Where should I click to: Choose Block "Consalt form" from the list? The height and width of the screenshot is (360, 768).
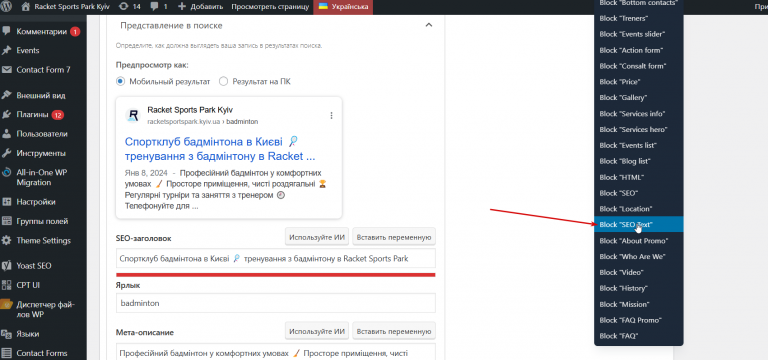pos(639,66)
